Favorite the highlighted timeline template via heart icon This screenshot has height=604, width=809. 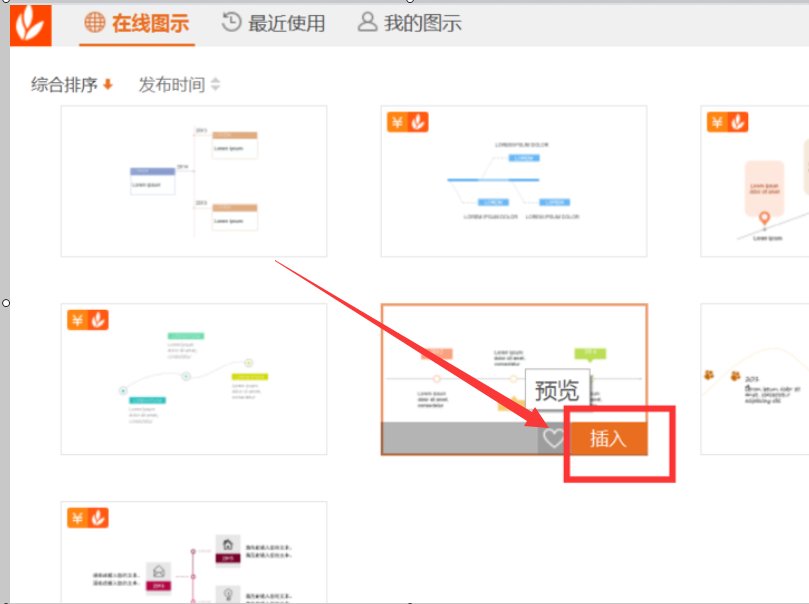coord(553,438)
